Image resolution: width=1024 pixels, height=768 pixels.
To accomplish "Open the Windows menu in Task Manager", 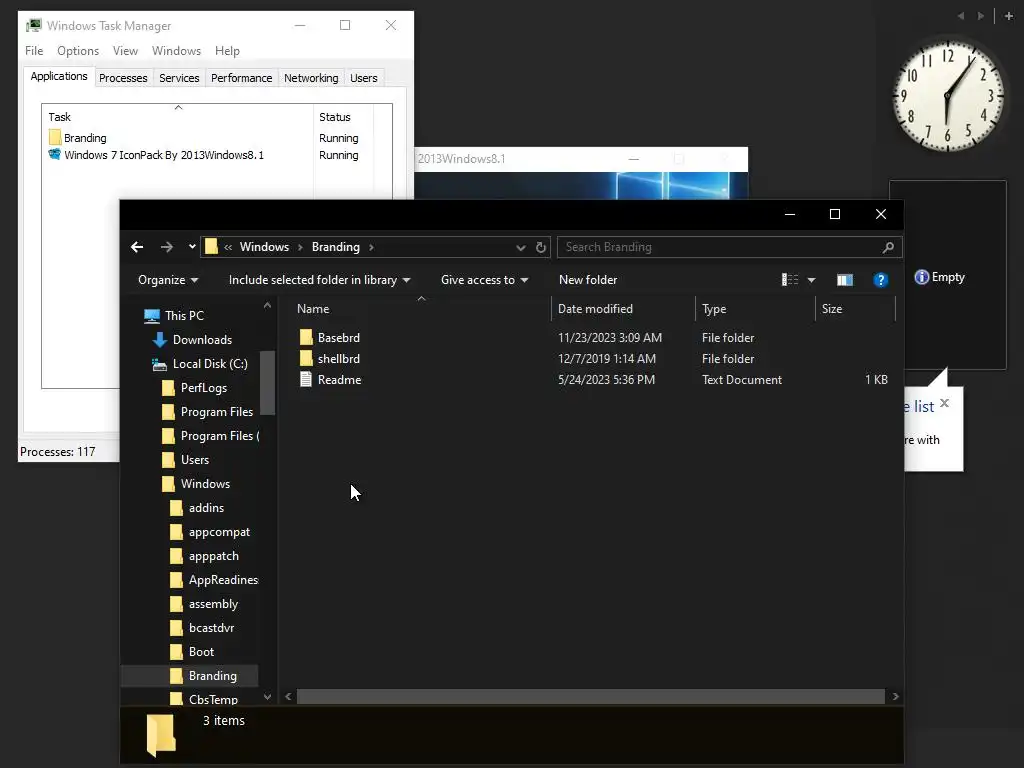I will [176, 51].
